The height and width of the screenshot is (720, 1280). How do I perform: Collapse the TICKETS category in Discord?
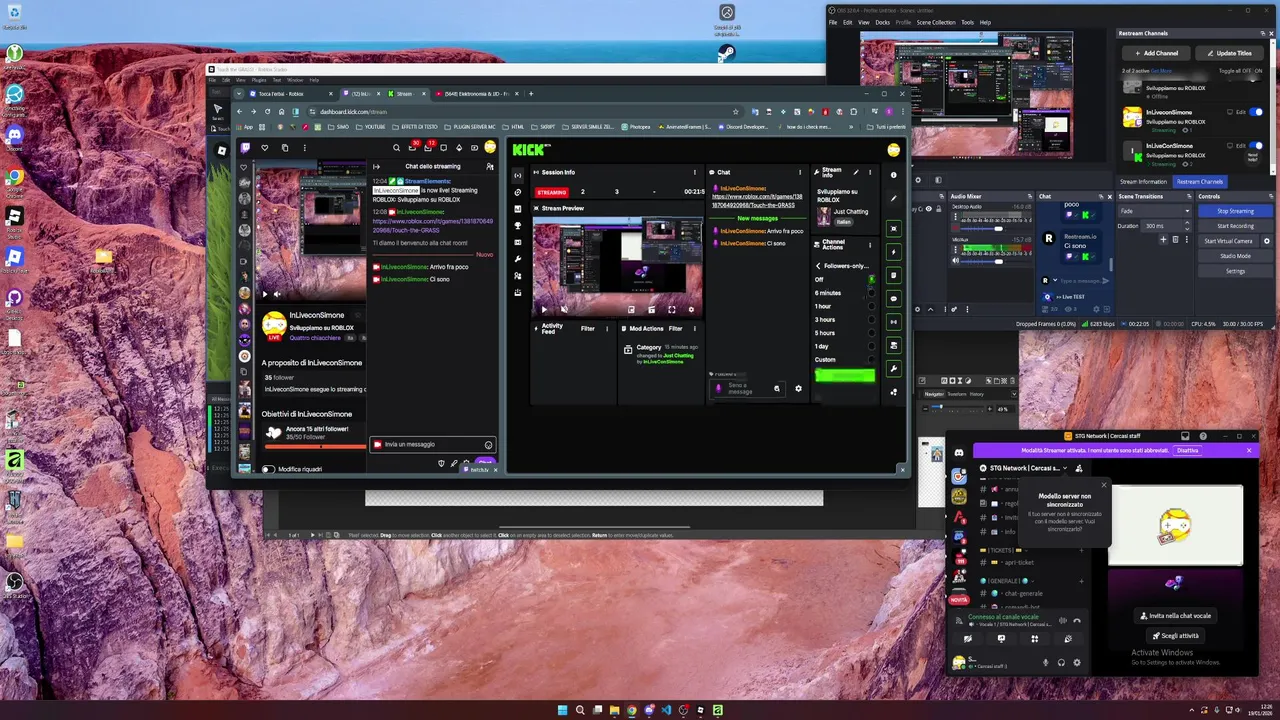pos(1004,550)
